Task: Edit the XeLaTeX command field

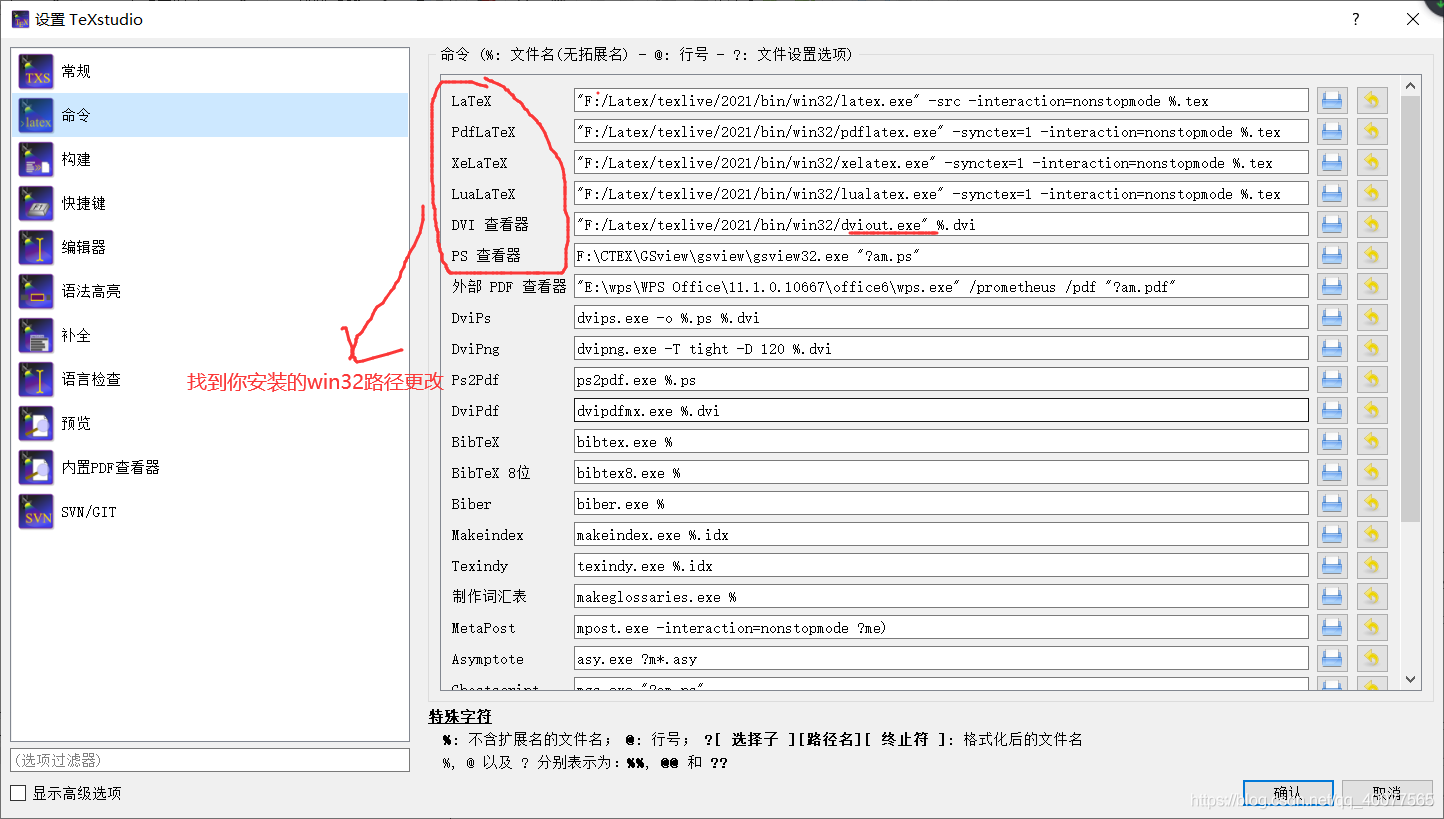Action: [x=941, y=162]
